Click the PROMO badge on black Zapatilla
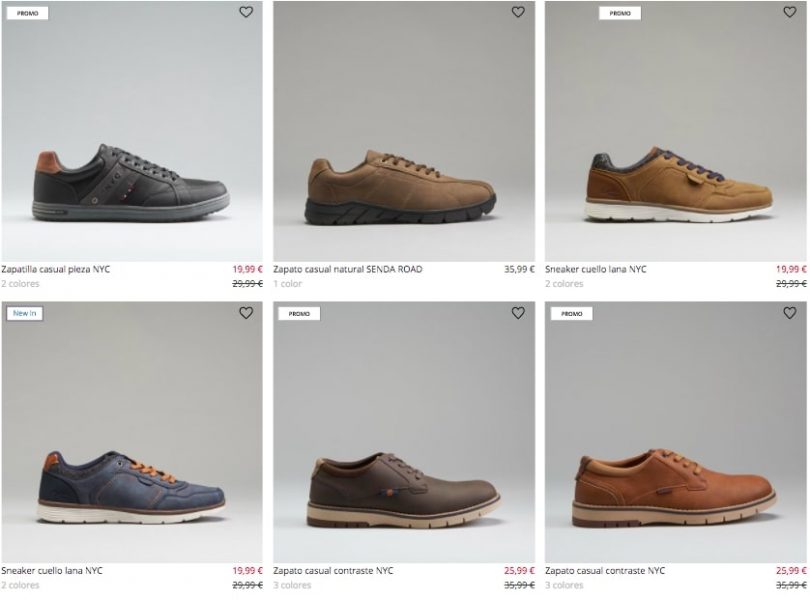Viewport: 810px width, 600px height. point(27,13)
